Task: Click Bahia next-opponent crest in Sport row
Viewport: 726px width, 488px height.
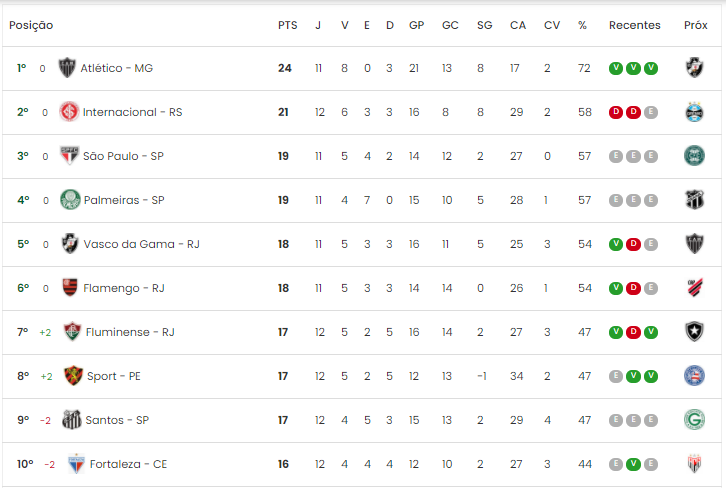Action: tap(695, 375)
